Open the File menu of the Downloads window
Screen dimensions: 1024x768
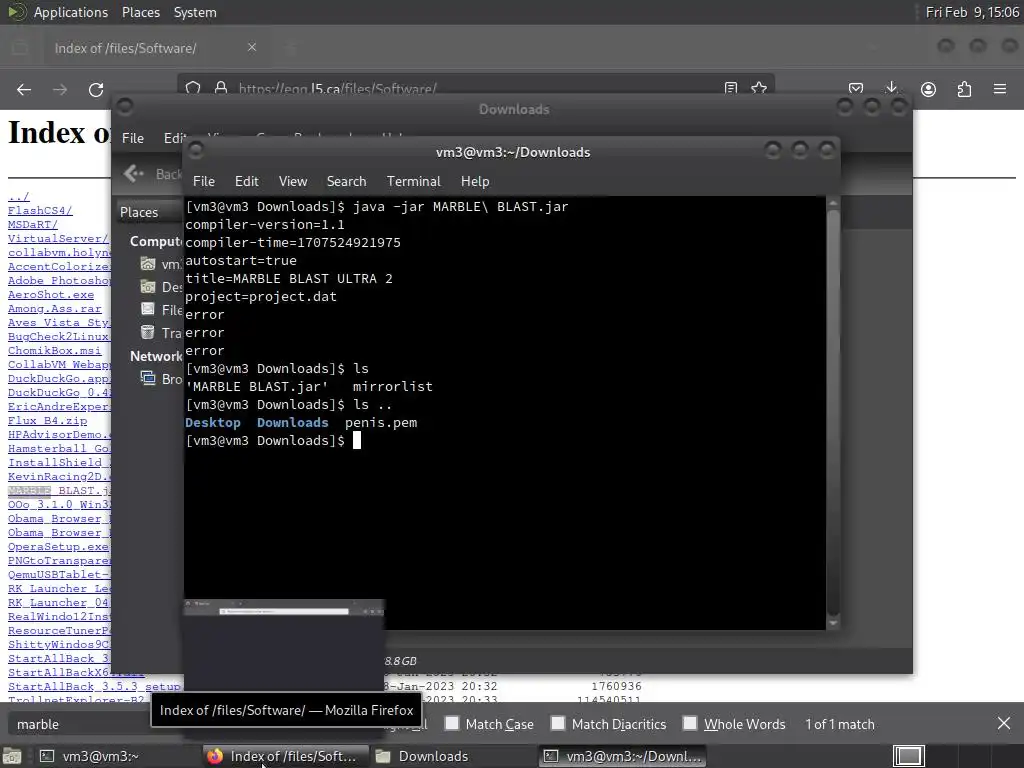coord(133,138)
